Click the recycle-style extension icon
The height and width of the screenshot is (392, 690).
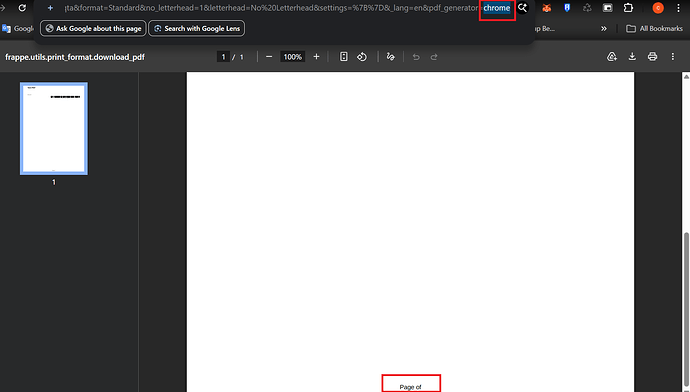click(587, 8)
